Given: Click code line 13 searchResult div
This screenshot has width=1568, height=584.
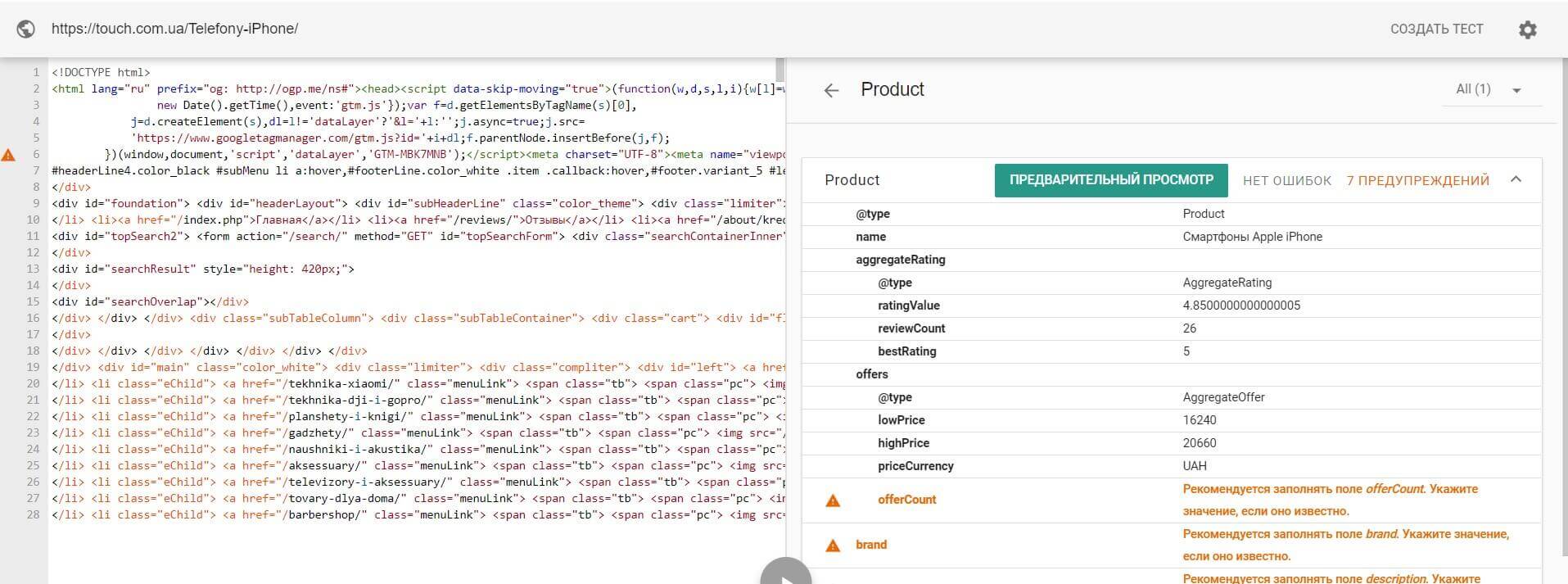Looking at the screenshot, I should pos(203,269).
